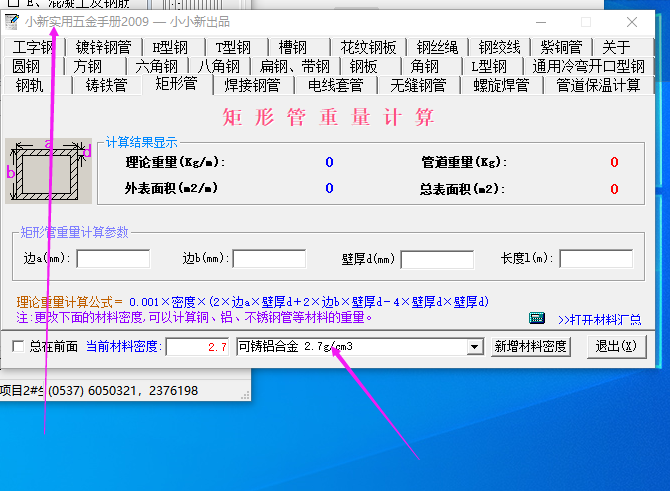Open the 通用冷弯开口型钢 tab
This screenshot has height=491, width=670.
[588, 66]
